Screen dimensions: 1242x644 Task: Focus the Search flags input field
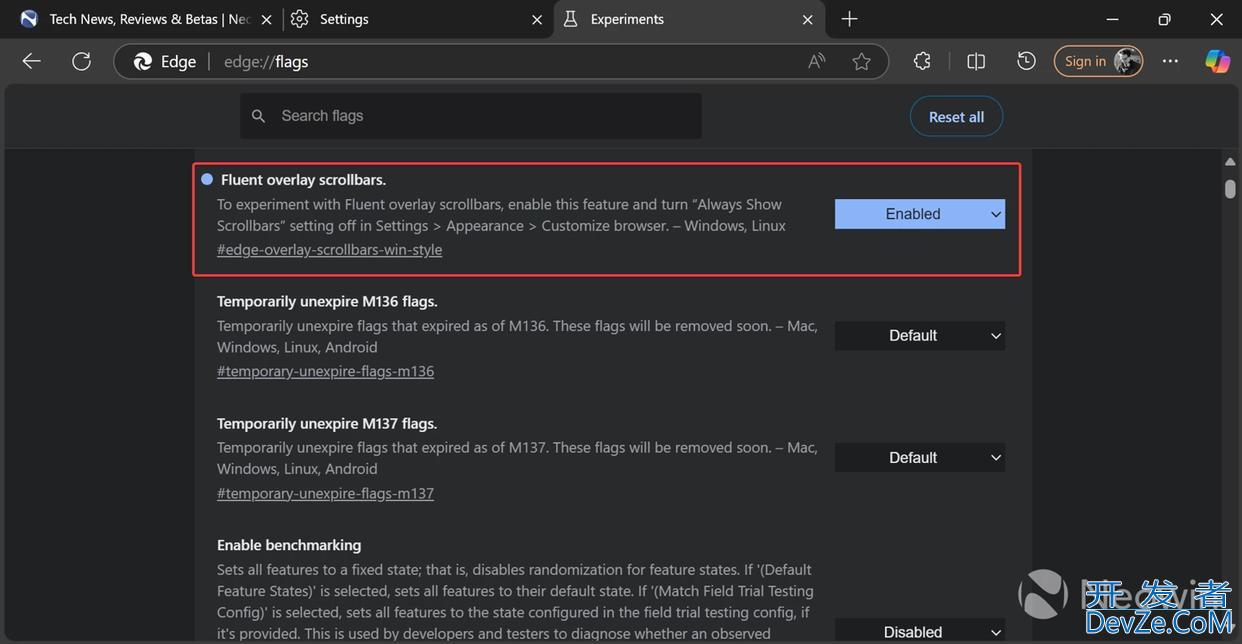click(x=470, y=116)
